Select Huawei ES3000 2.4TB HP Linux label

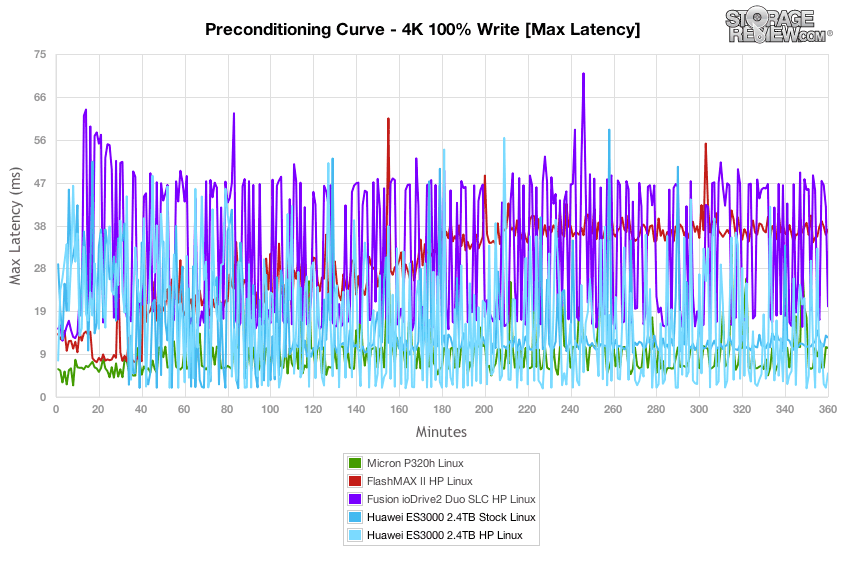click(445, 535)
